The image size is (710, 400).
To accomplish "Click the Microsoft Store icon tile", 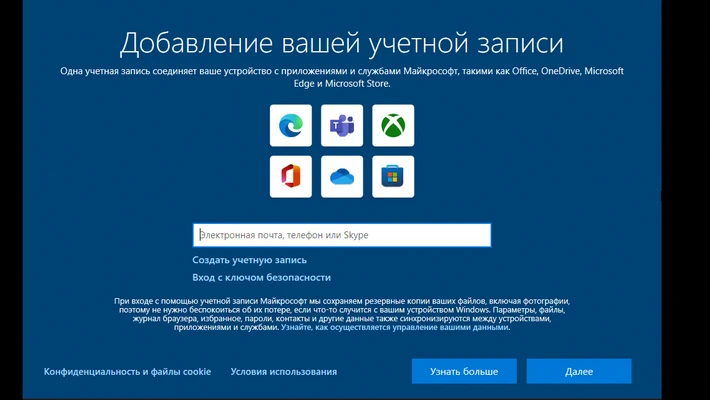I will (393, 177).
